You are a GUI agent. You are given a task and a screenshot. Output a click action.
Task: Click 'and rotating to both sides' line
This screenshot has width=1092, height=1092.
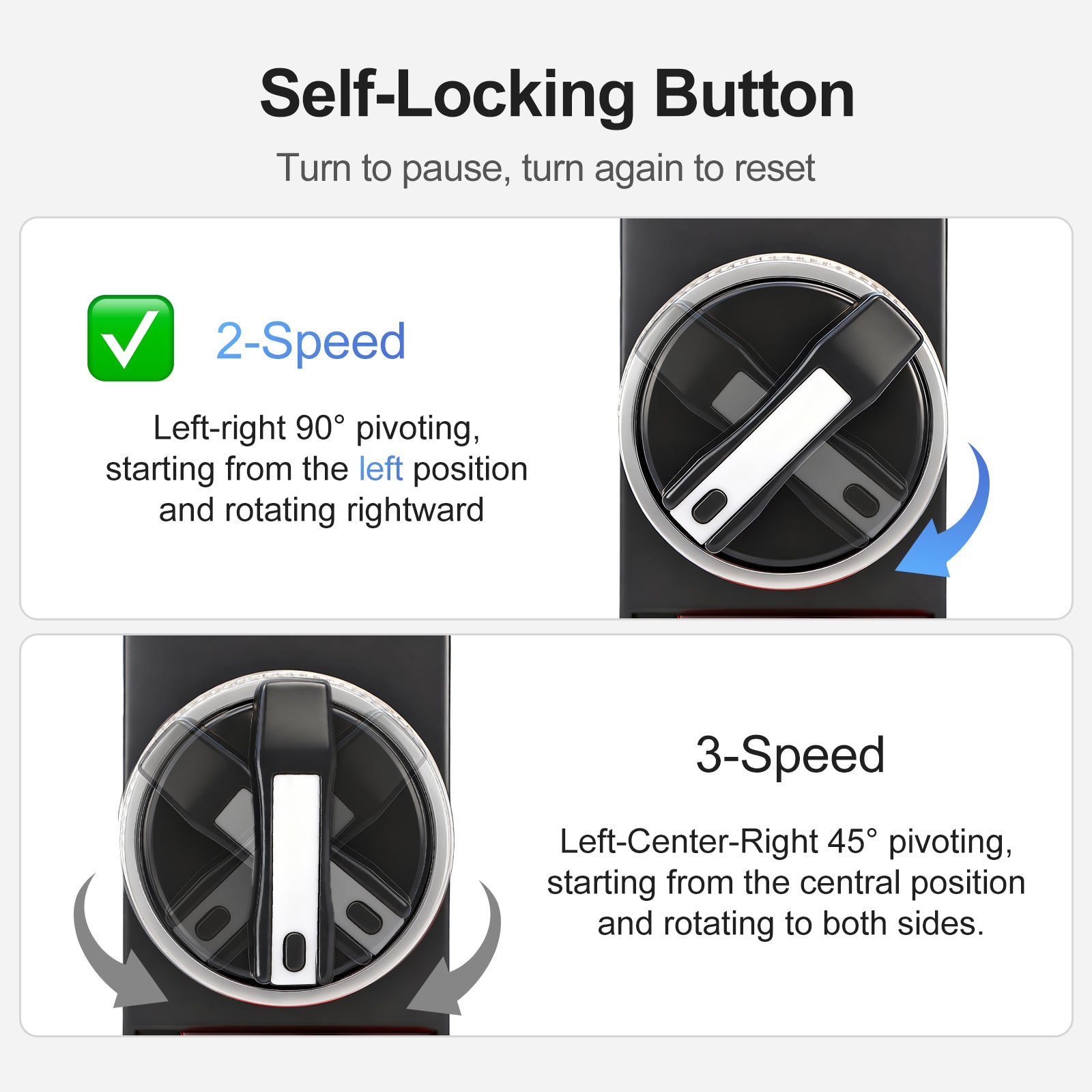point(791,923)
